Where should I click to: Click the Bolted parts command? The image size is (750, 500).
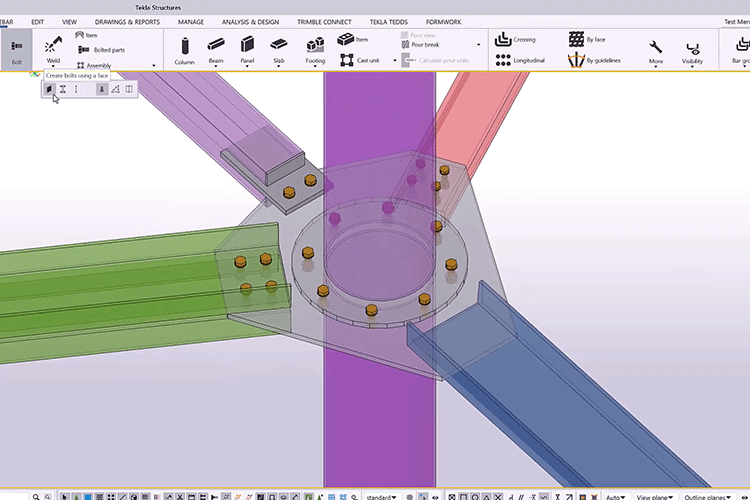click(101, 50)
